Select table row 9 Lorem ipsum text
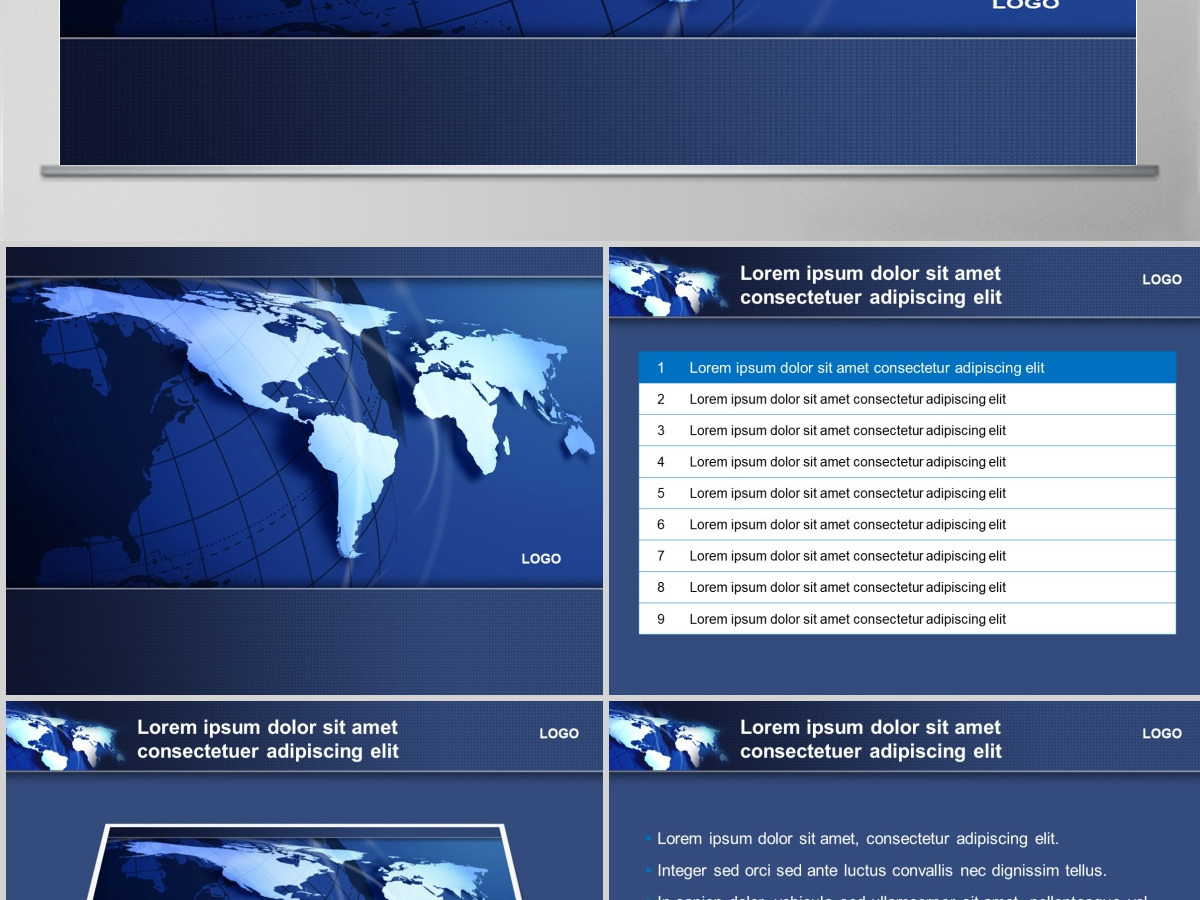 pyautogui.click(x=847, y=619)
